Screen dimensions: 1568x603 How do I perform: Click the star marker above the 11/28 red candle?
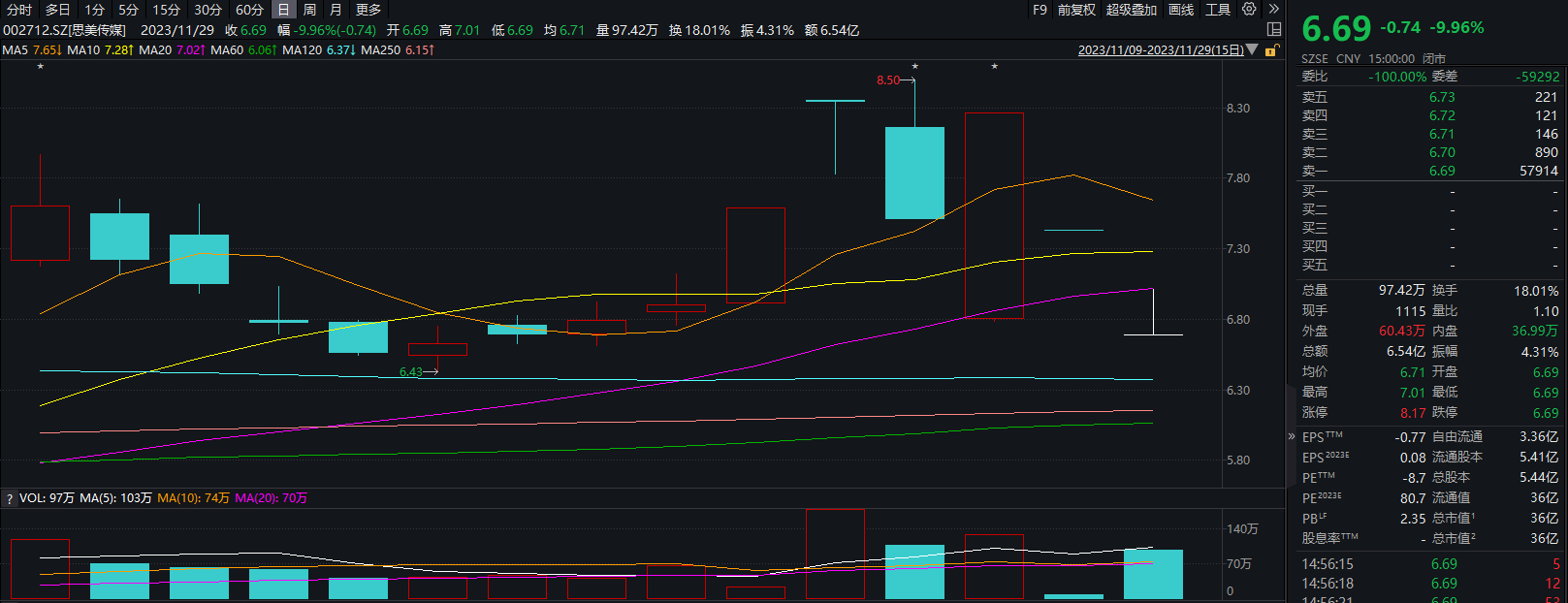994,67
